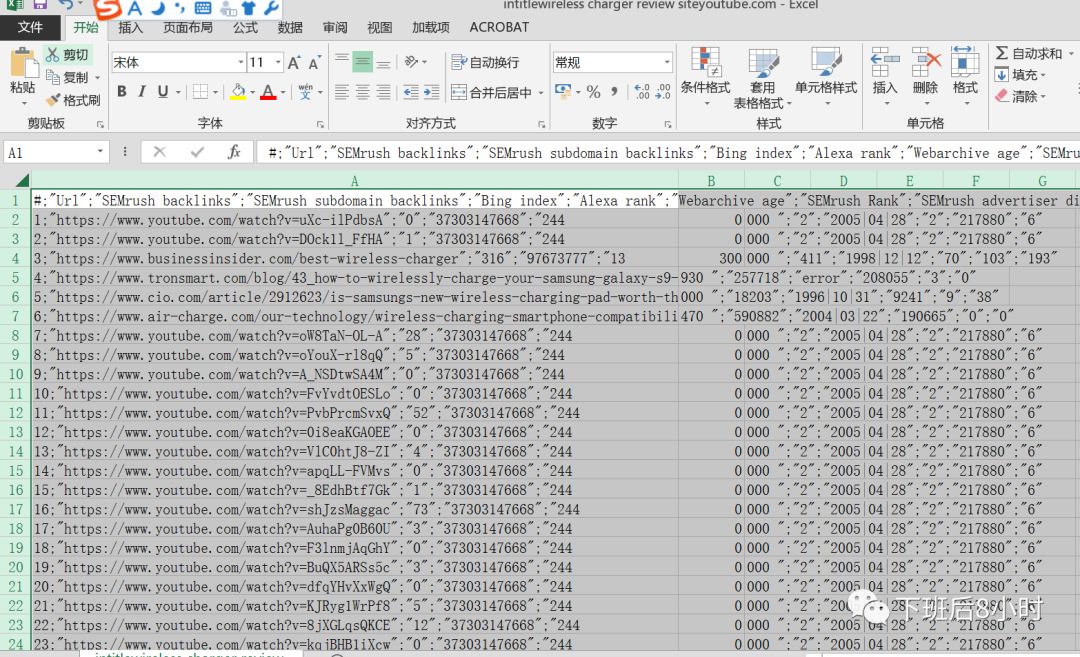The image size is (1080, 657).
Task: Expand the number format 常规 dropdown
Action: click(666, 63)
